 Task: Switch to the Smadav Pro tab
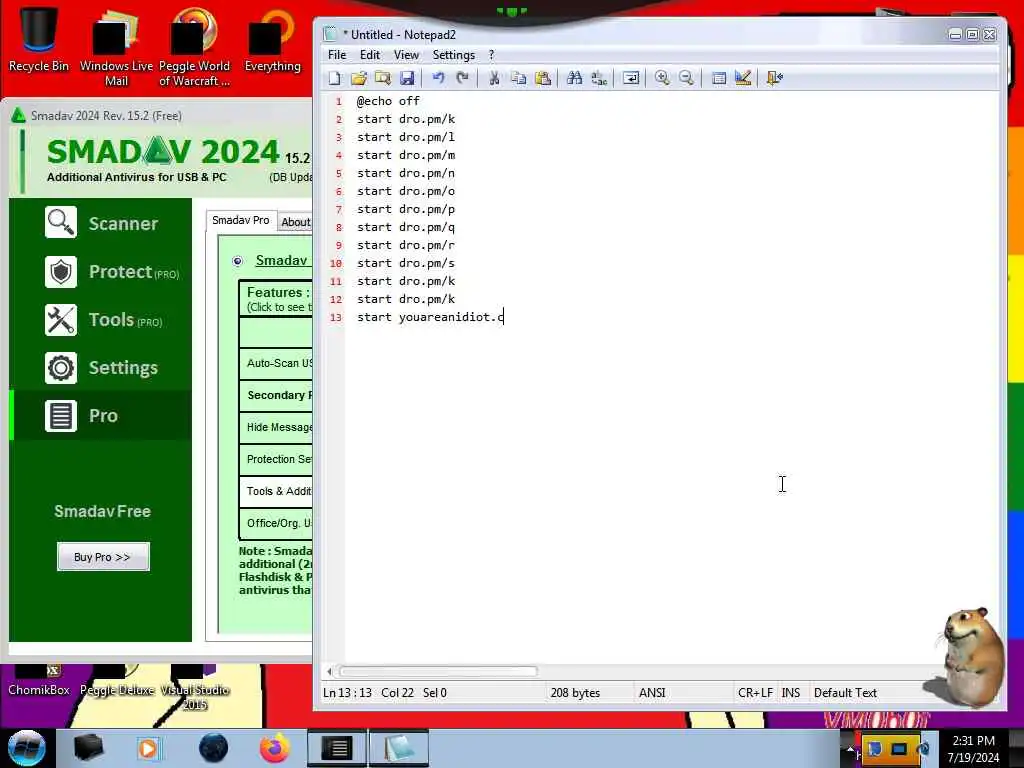241,220
